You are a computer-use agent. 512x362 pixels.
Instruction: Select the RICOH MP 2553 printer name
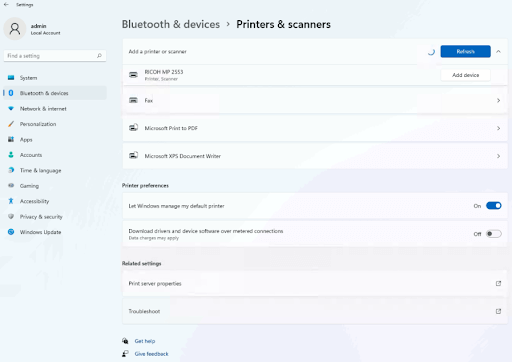coord(164,72)
